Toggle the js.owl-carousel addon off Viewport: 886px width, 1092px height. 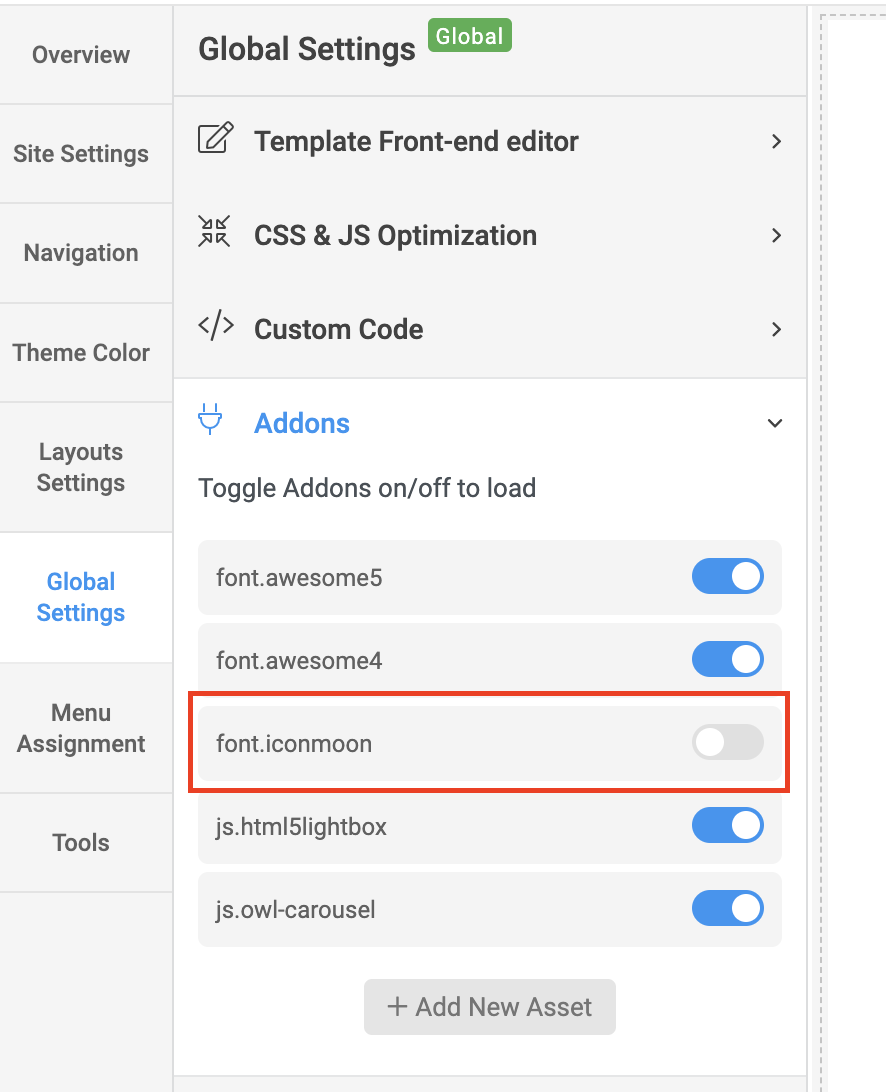(x=728, y=909)
